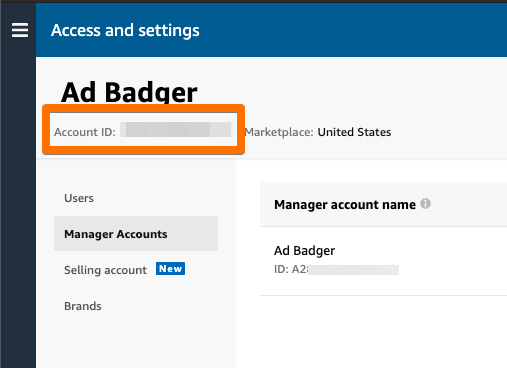This screenshot has width=507, height=368.
Task: Open the hamburger navigation menu
Action: [x=20, y=30]
